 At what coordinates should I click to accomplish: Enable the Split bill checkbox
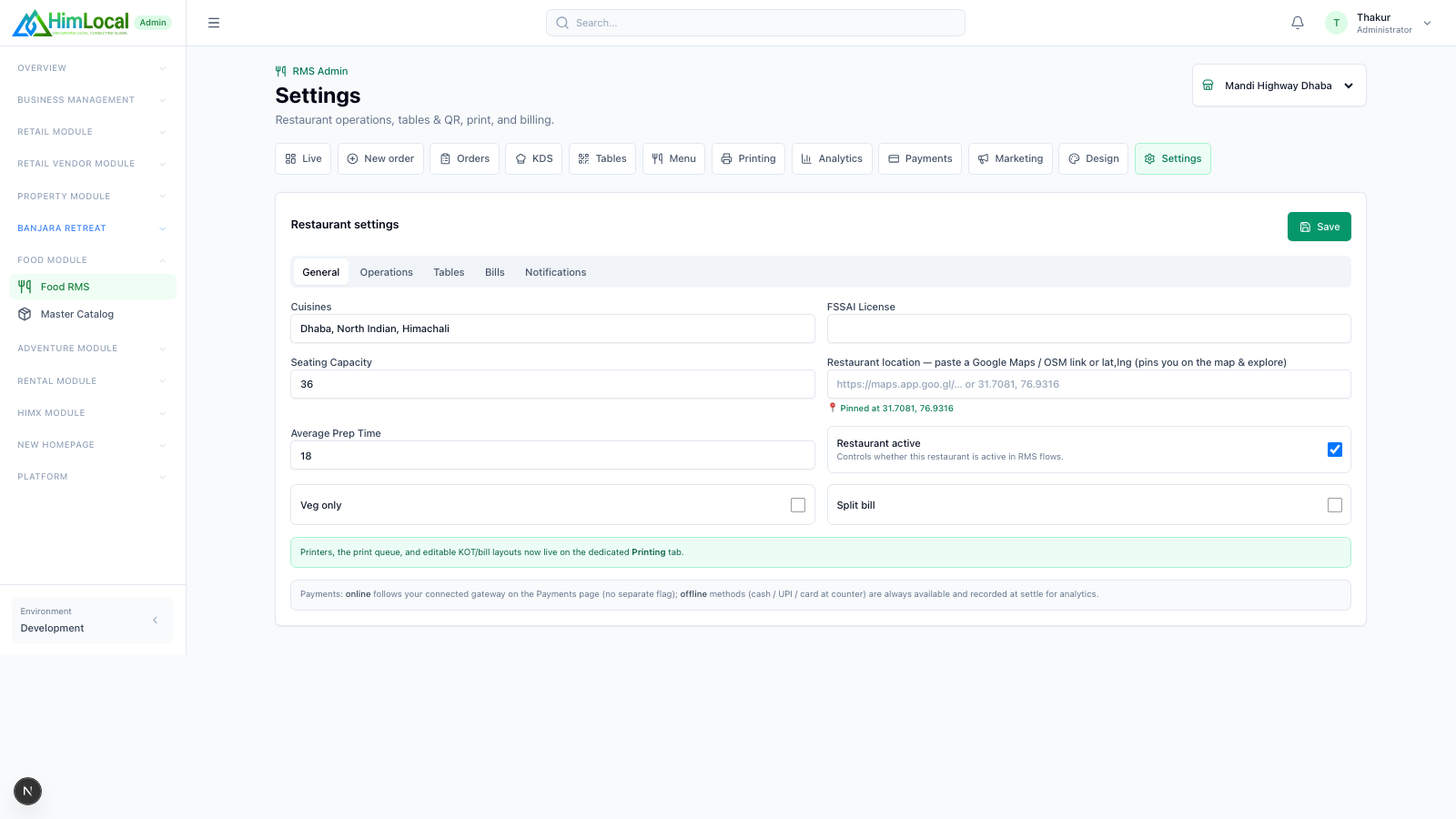point(1335,505)
